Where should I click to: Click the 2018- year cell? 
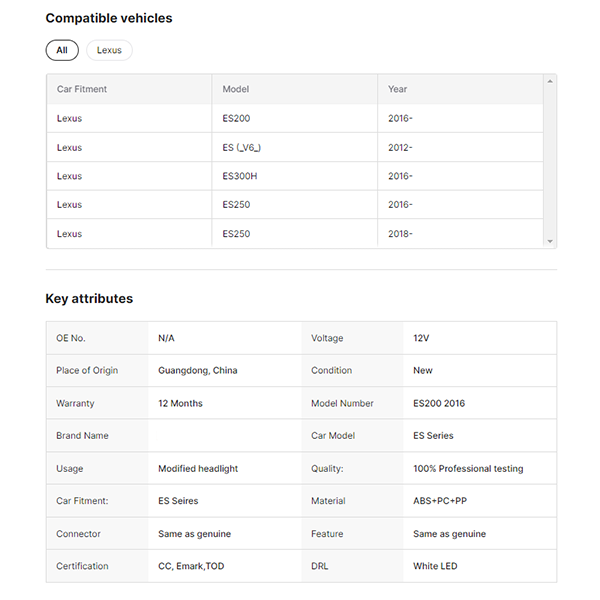pyautogui.click(x=401, y=234)
